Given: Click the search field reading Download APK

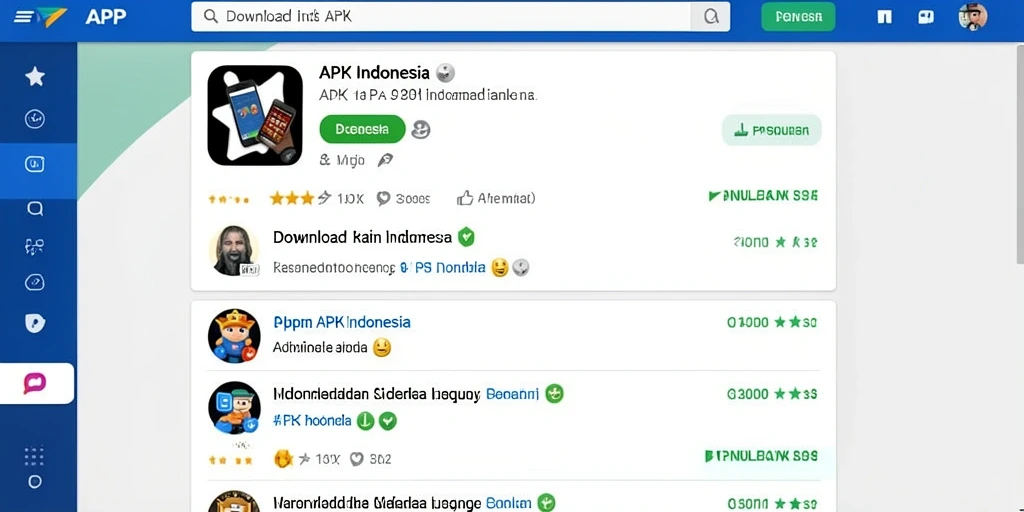Looking at the screenshot, I should click(441, 16).
